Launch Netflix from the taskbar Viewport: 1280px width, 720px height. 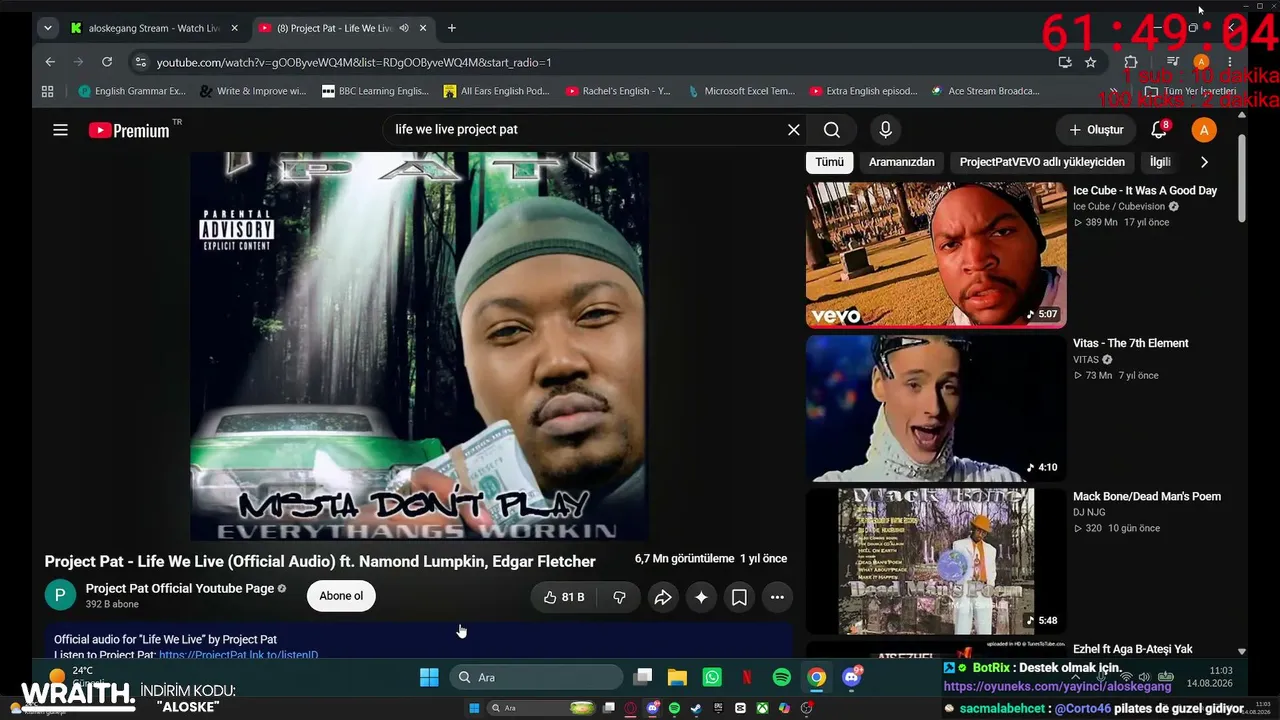tap(747, 678)
